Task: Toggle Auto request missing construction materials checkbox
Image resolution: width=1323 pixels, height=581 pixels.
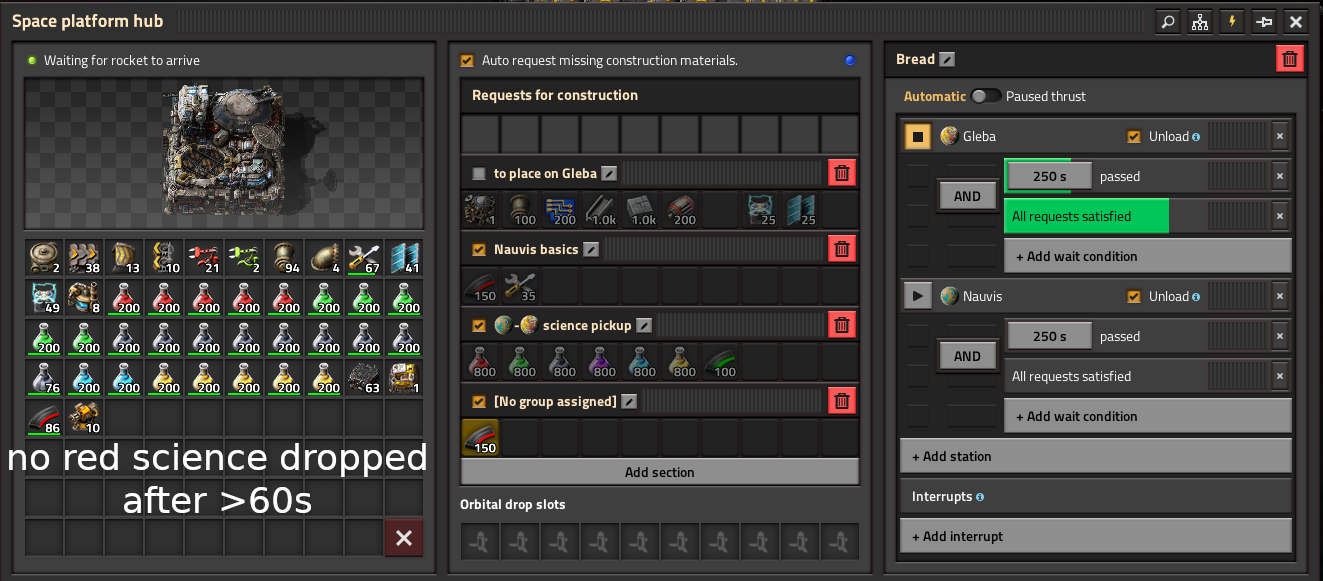Action: (467, 60)
